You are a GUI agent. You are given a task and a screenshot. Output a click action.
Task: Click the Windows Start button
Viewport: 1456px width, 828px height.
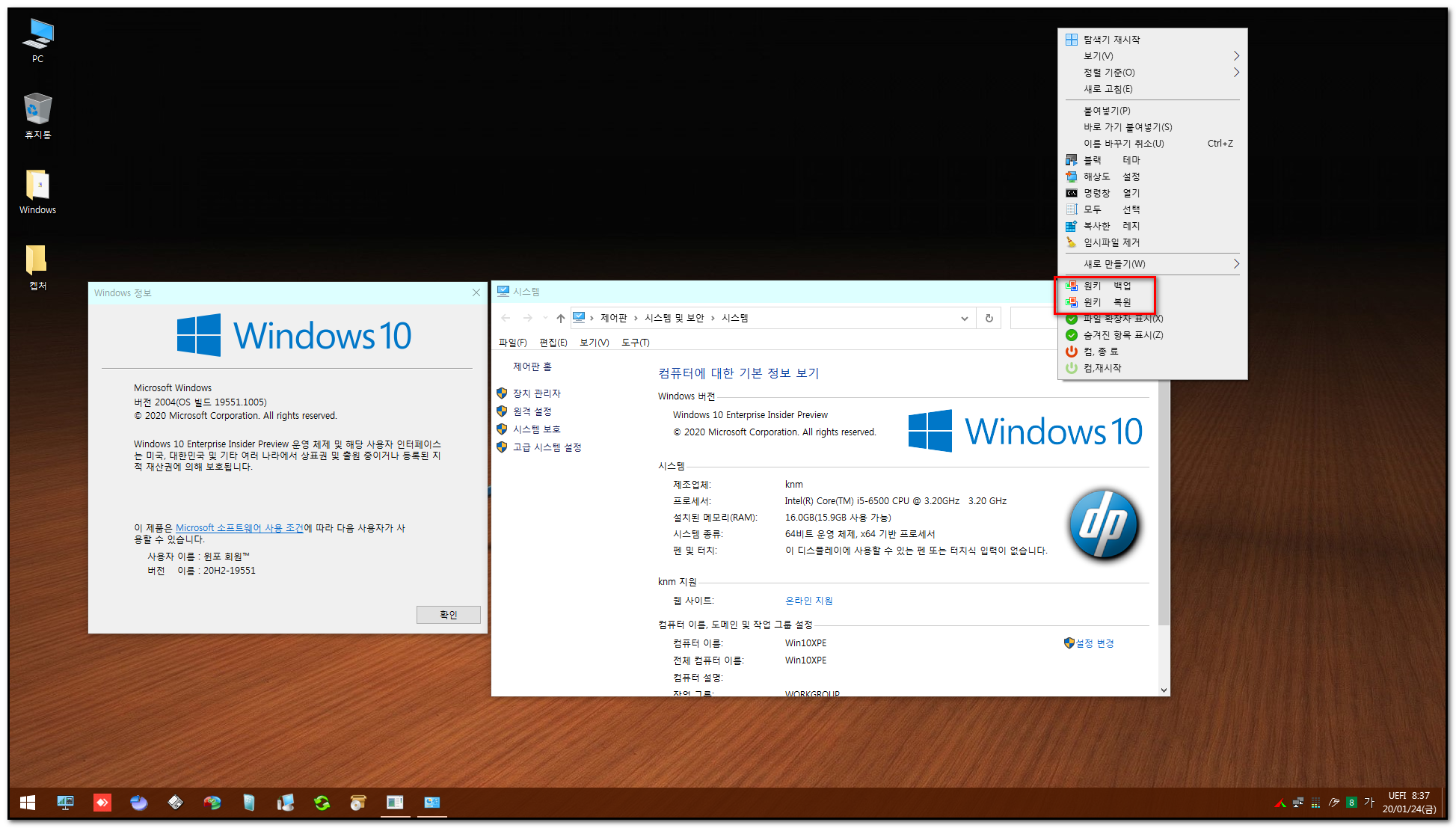[x=28, y=803]
